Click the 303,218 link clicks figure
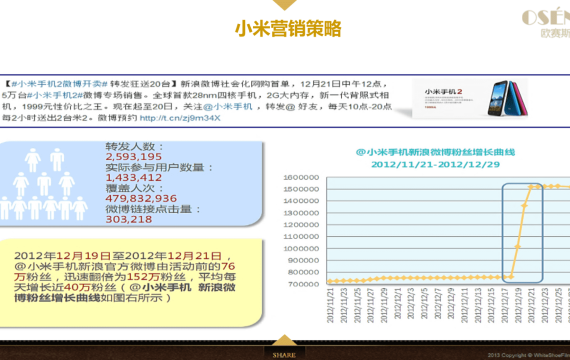Image resolution: width=570 pixels, height=360 pixels. click(x=129, y=219)
